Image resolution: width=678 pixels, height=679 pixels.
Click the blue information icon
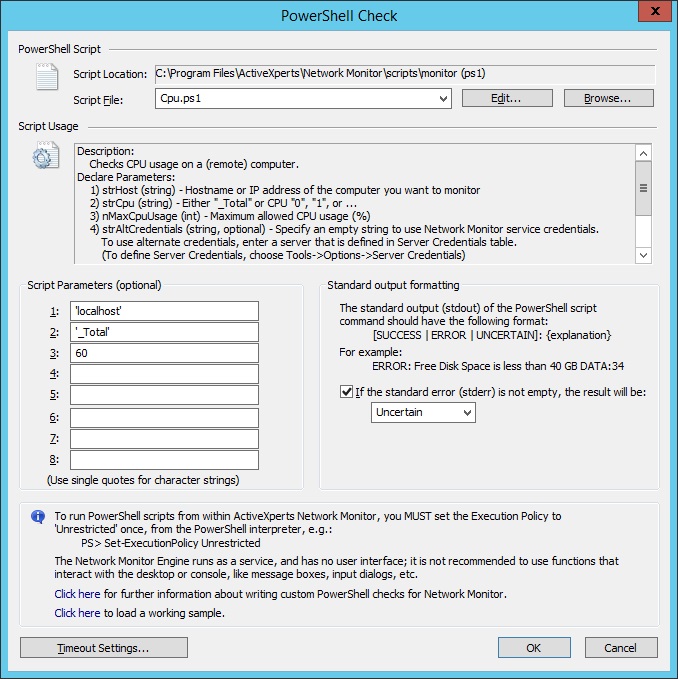point(38,517)
